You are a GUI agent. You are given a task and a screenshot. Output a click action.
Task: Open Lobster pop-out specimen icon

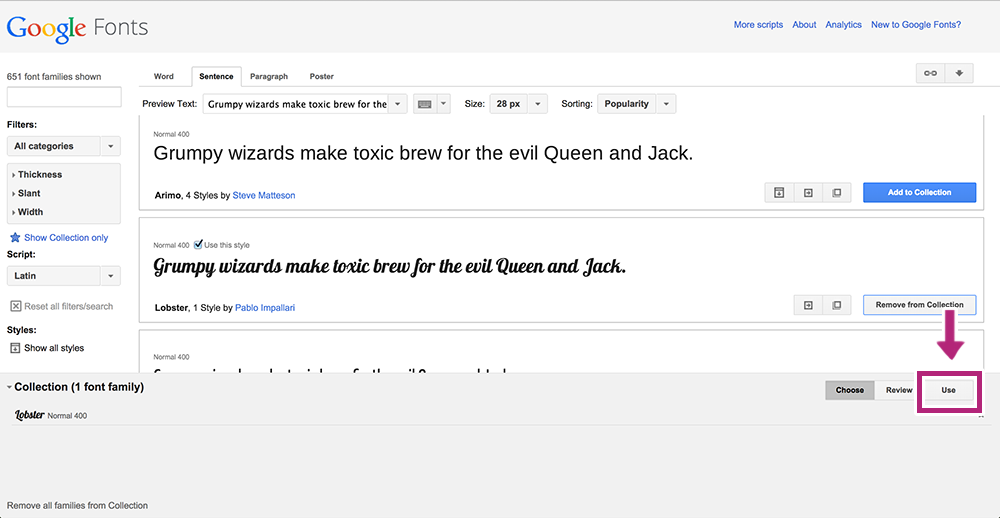tap(837, 305)
